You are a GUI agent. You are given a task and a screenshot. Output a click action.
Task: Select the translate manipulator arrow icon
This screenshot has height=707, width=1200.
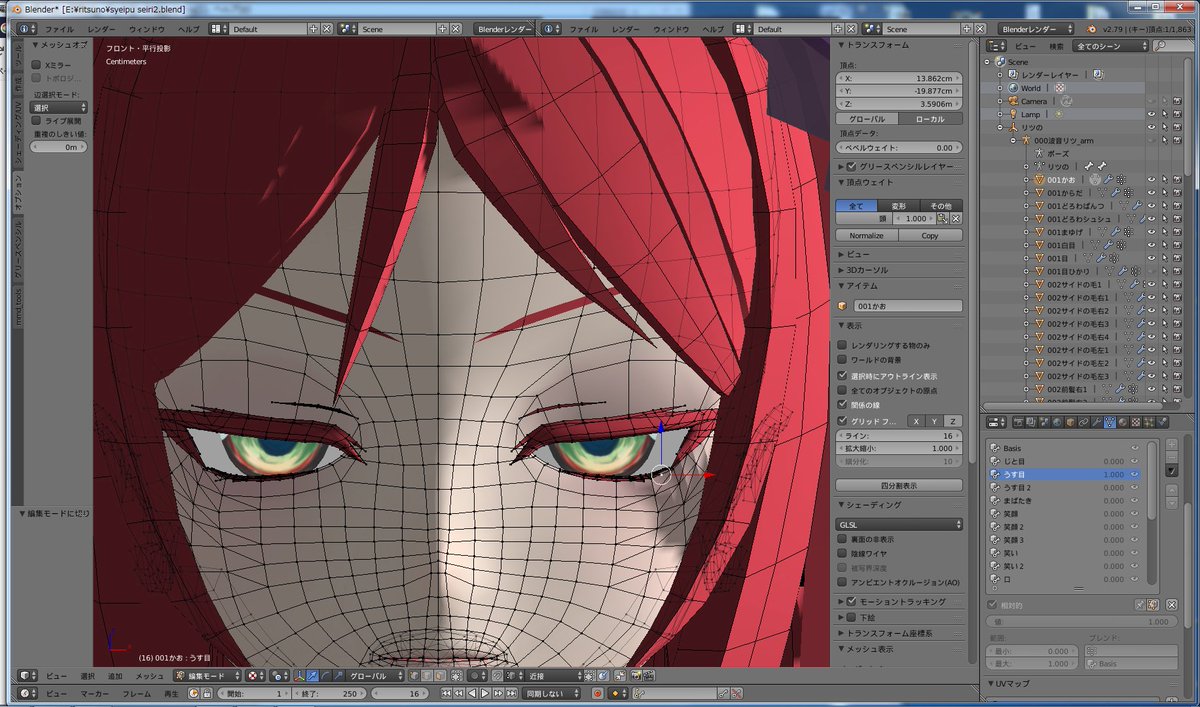[314, 675]
